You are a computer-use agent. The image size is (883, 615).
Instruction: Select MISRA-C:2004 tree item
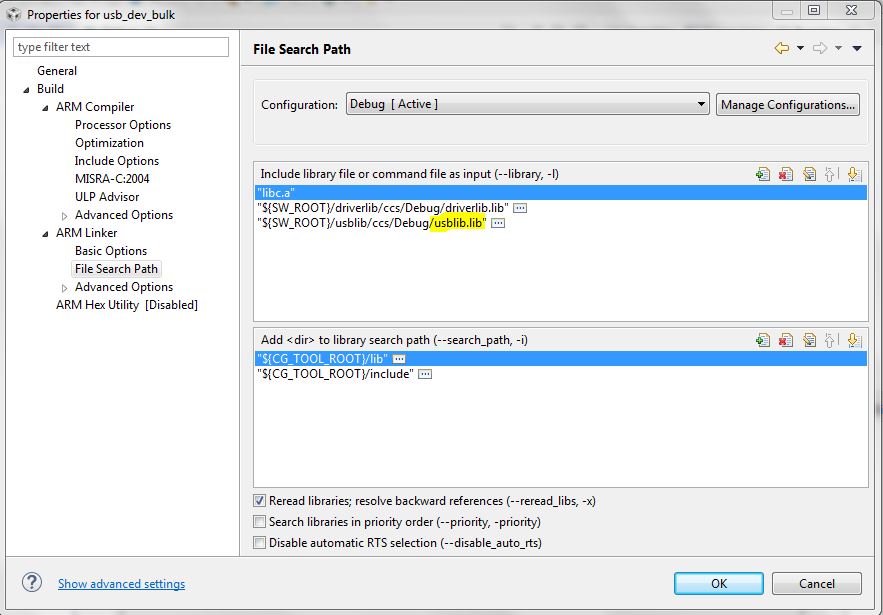(x=112, y=179)
